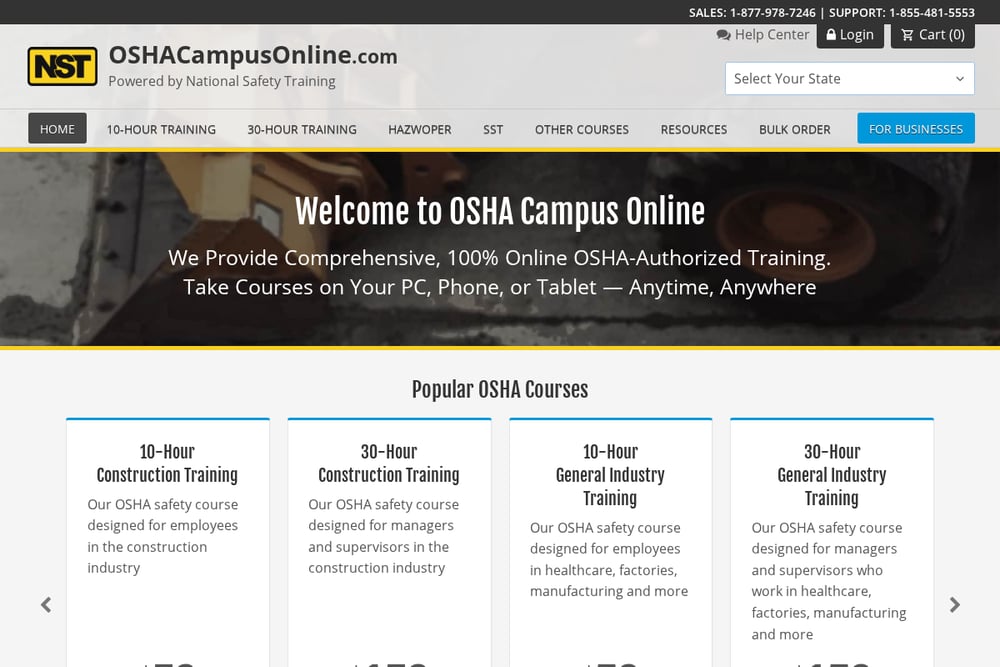Screen dimensions: 1000x667
Task: Click the support phone number 1-855-481-5553
Action: [x=932, y=13]
